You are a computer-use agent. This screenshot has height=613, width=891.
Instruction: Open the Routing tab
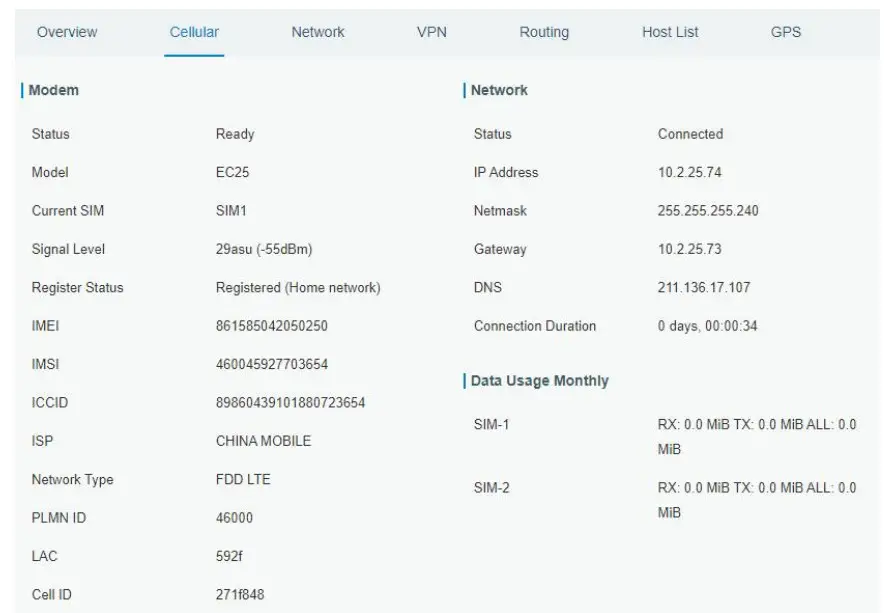pos(544,32)
